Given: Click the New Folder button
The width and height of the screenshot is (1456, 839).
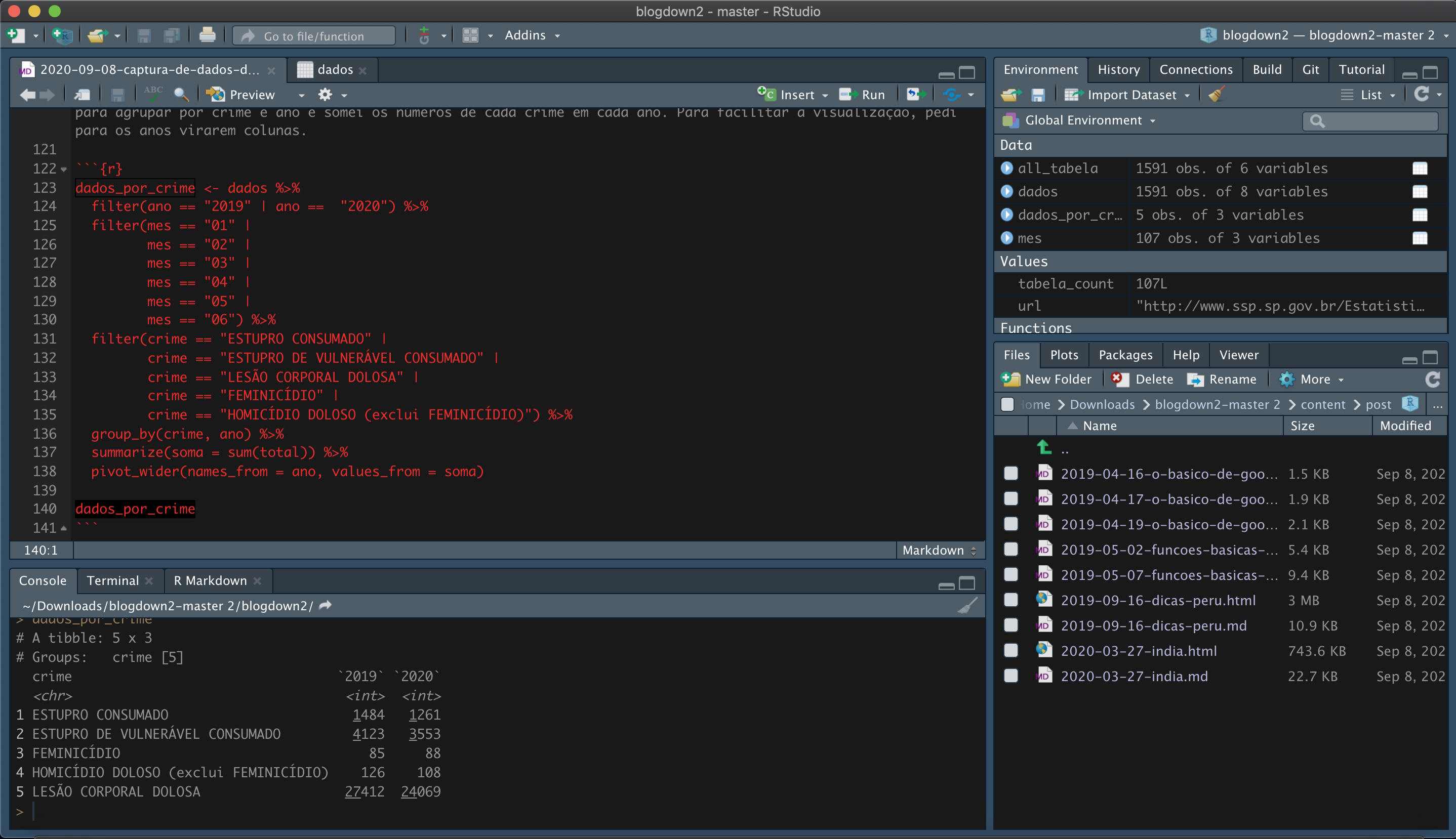Looking at the screenshot, I should 1047,379.
